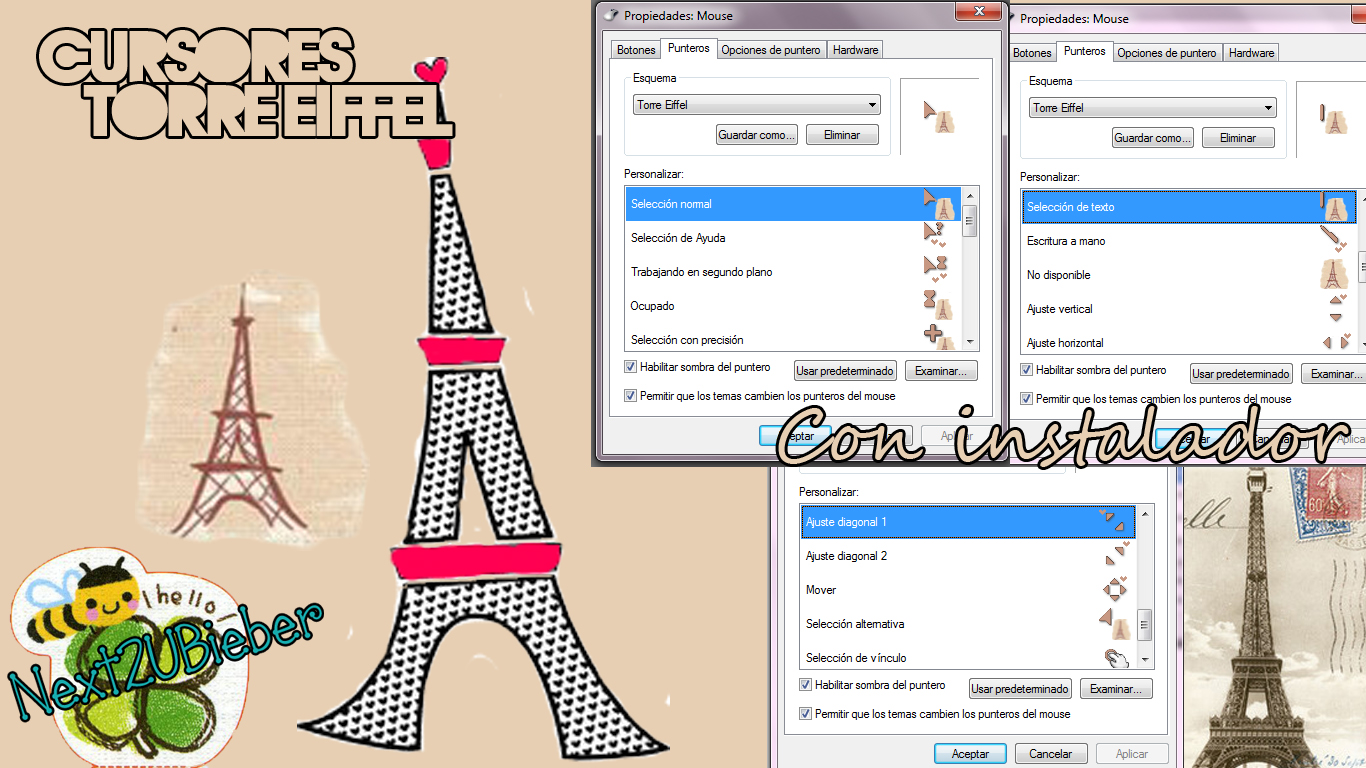
Task: Select the Ajuste diagonal 1 cursor icon
Action: (1112, 521)
